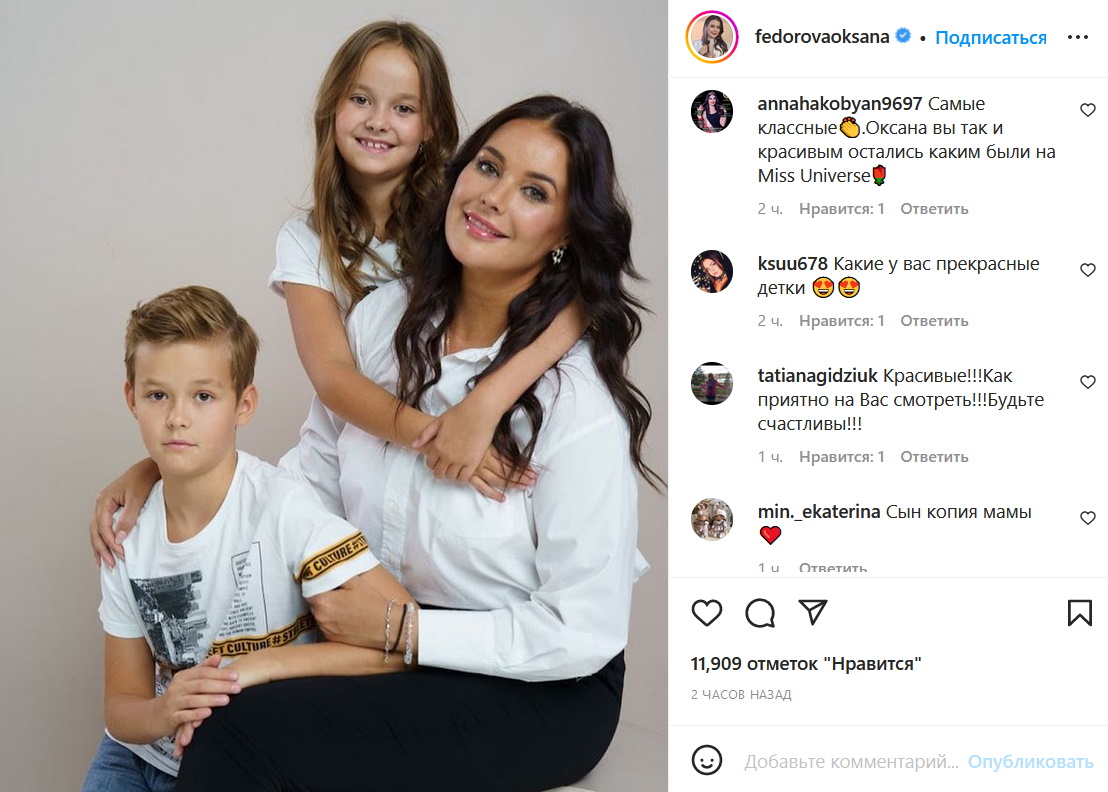1108x792 pixels.
Task: Share the post via paper plane icon
Action: [813, 612]
